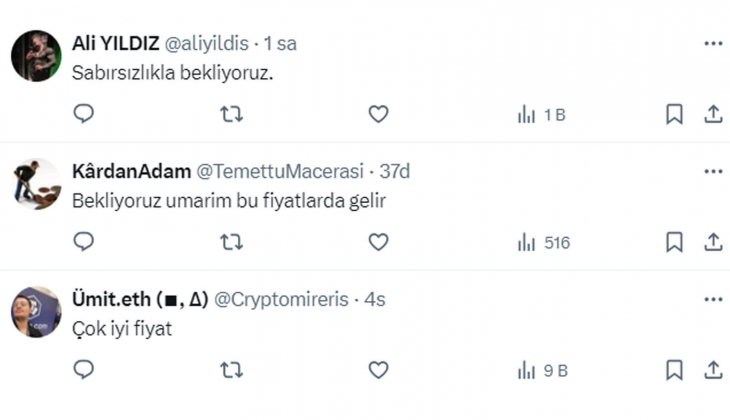Reply to Ali YILDIZ's tweet

84,114
